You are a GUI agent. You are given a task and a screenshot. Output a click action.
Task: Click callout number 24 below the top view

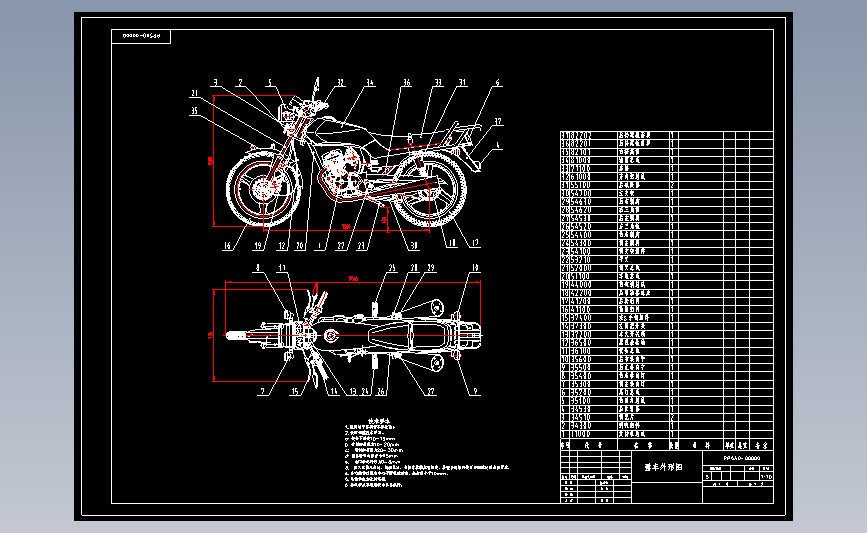[x=365, y=391]
